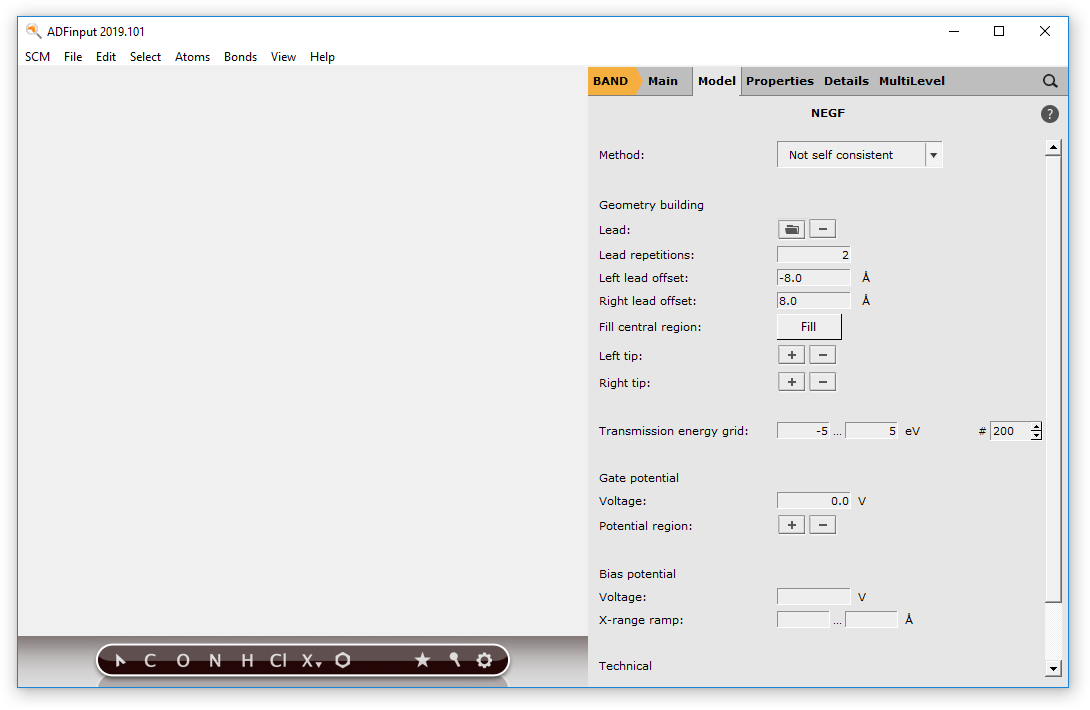Open the gear settings icon in toolbar
The width and height of the screenshot is (1090, 710).
(x=485, y=660)
